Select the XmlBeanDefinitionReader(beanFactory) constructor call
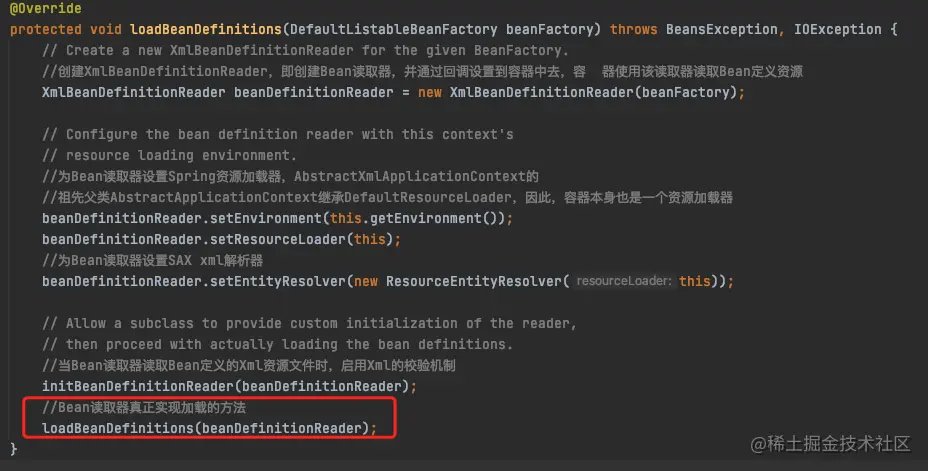The width and height of the screenshot is (928, 471). click(x=593, y=92)
